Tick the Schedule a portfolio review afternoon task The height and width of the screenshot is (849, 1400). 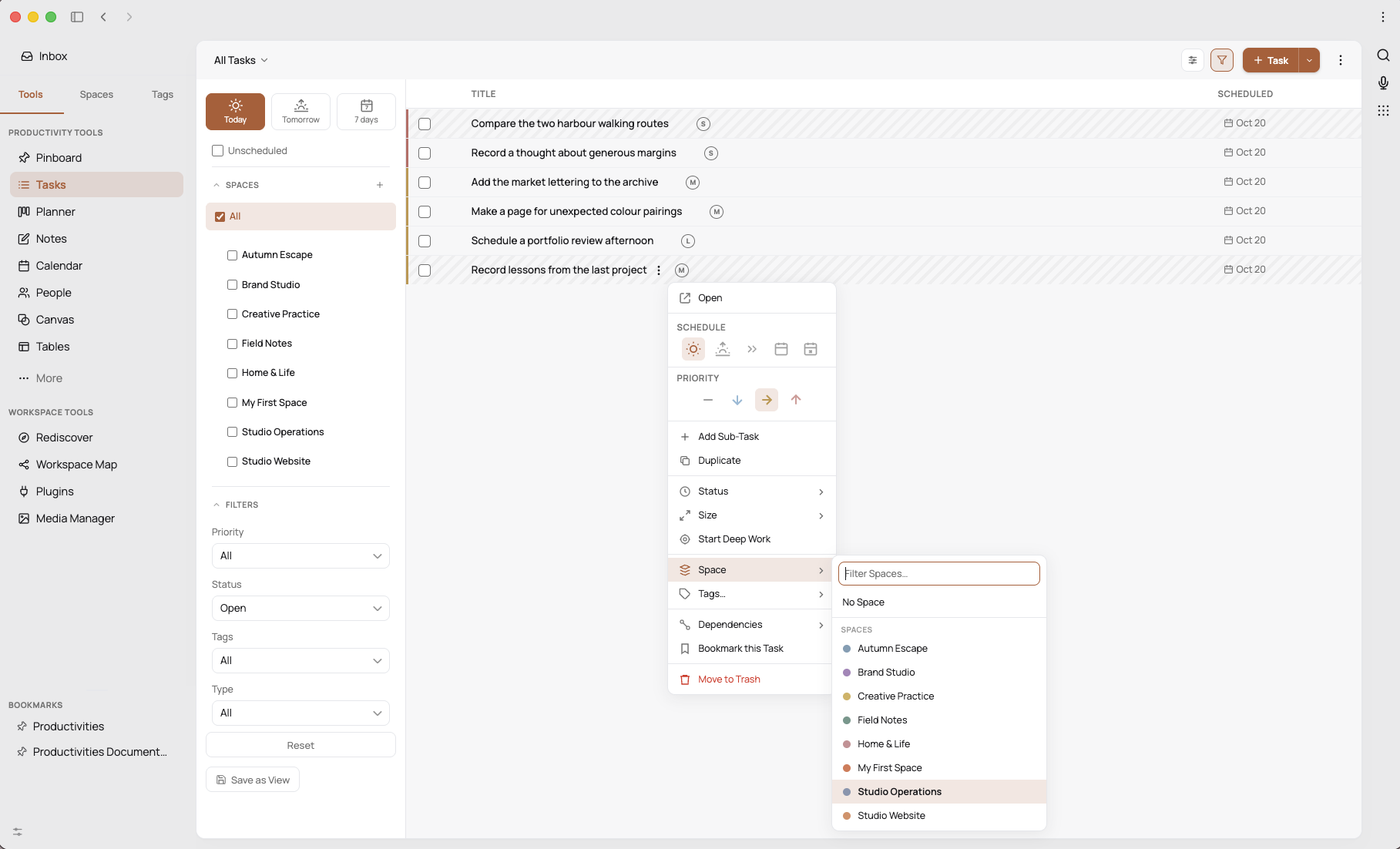click(x=425, y=241)
